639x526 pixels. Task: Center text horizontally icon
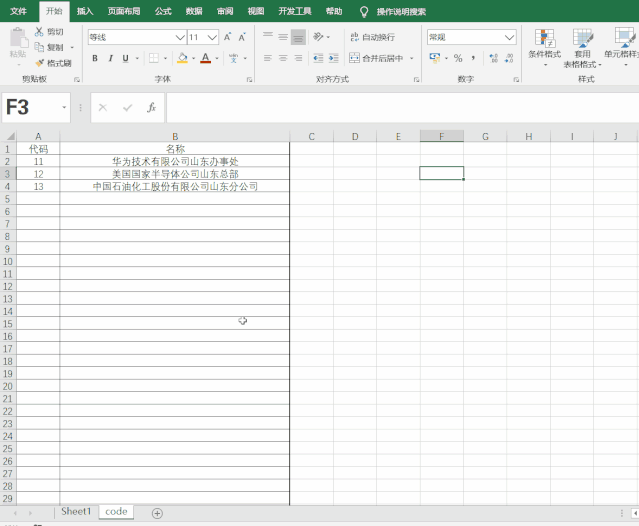click(x=283, y=58)
